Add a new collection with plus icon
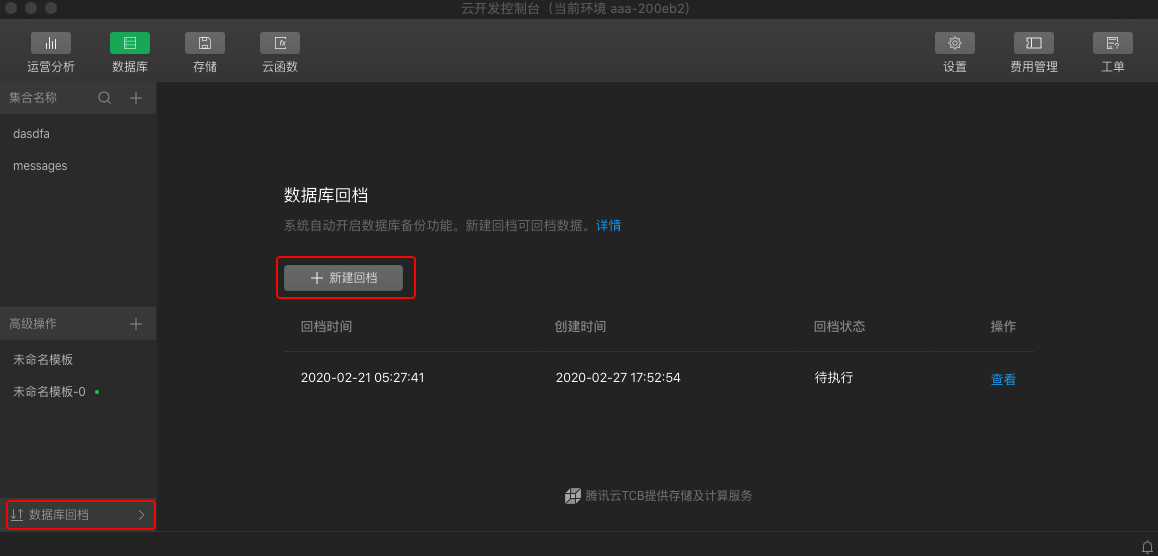Image resolution: width=1158 pixels, height=556 pixels. click(x=136, y=98)
